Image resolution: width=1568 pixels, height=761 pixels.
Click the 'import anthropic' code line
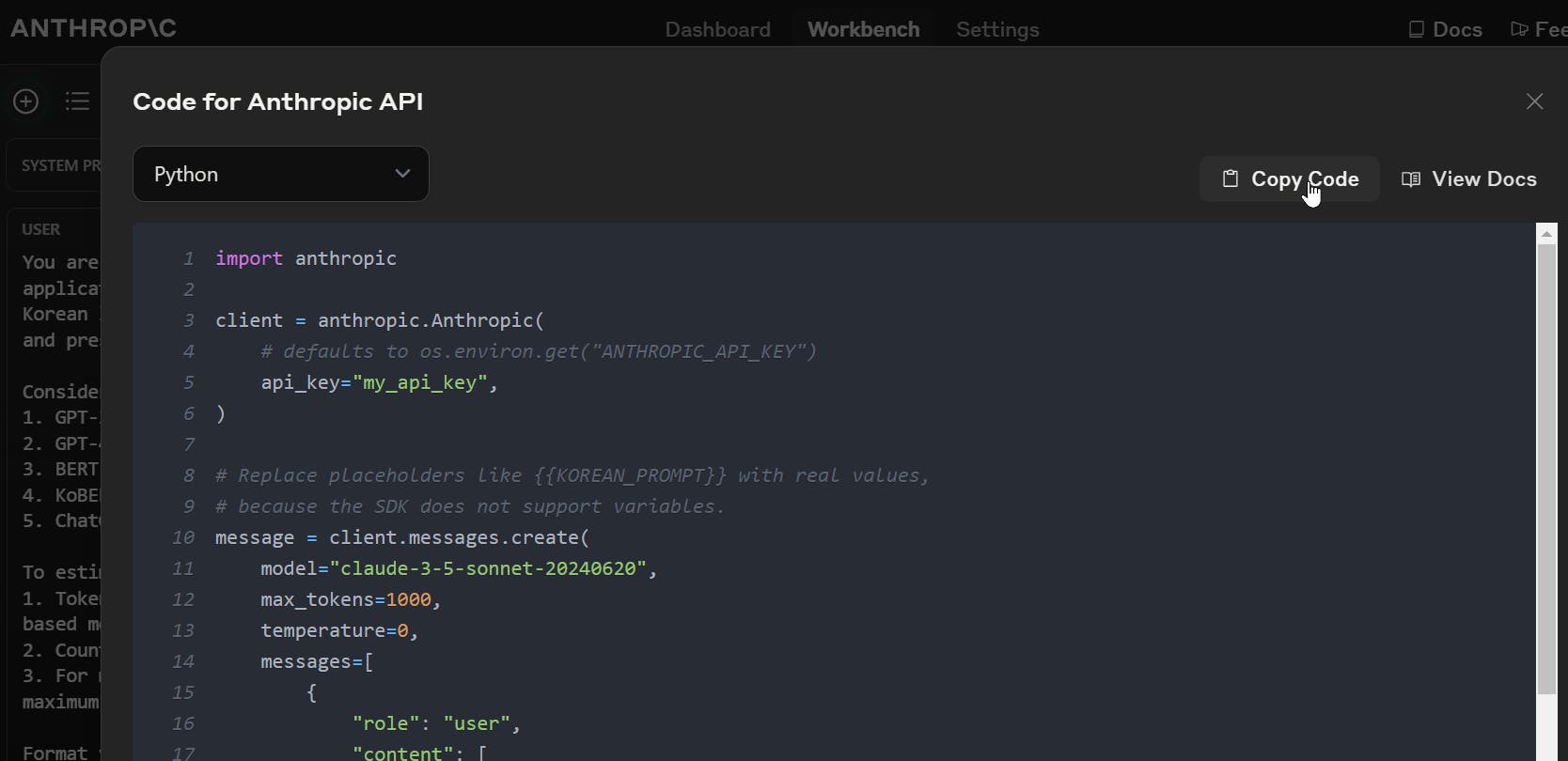coord(306,258)
